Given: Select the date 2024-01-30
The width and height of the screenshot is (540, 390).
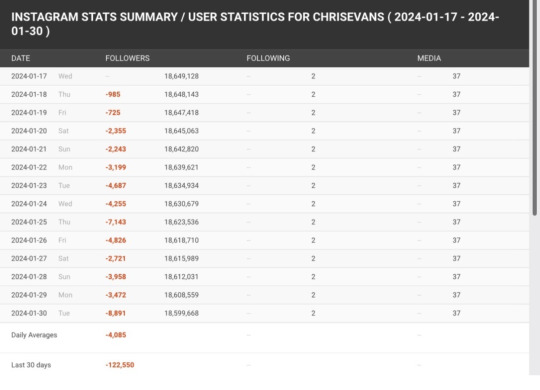Looking at the screenshot, I should [x=29, y=314].
